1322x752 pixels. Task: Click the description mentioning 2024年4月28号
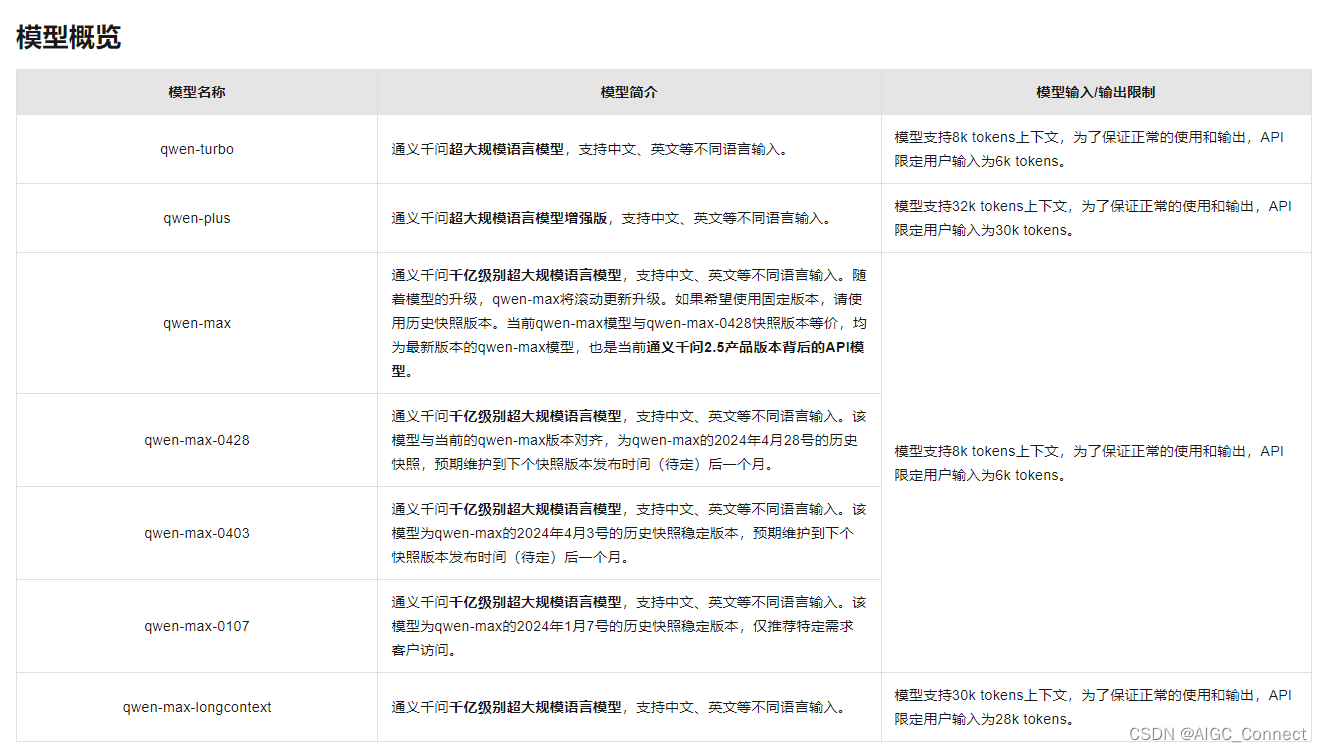pos(629,440)
